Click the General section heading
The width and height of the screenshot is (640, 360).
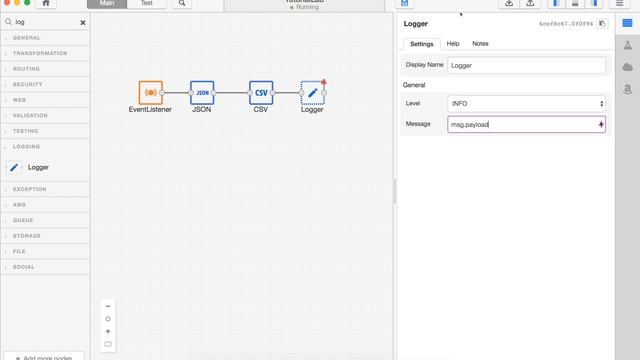pyautogui.click(x=414, y=85)
